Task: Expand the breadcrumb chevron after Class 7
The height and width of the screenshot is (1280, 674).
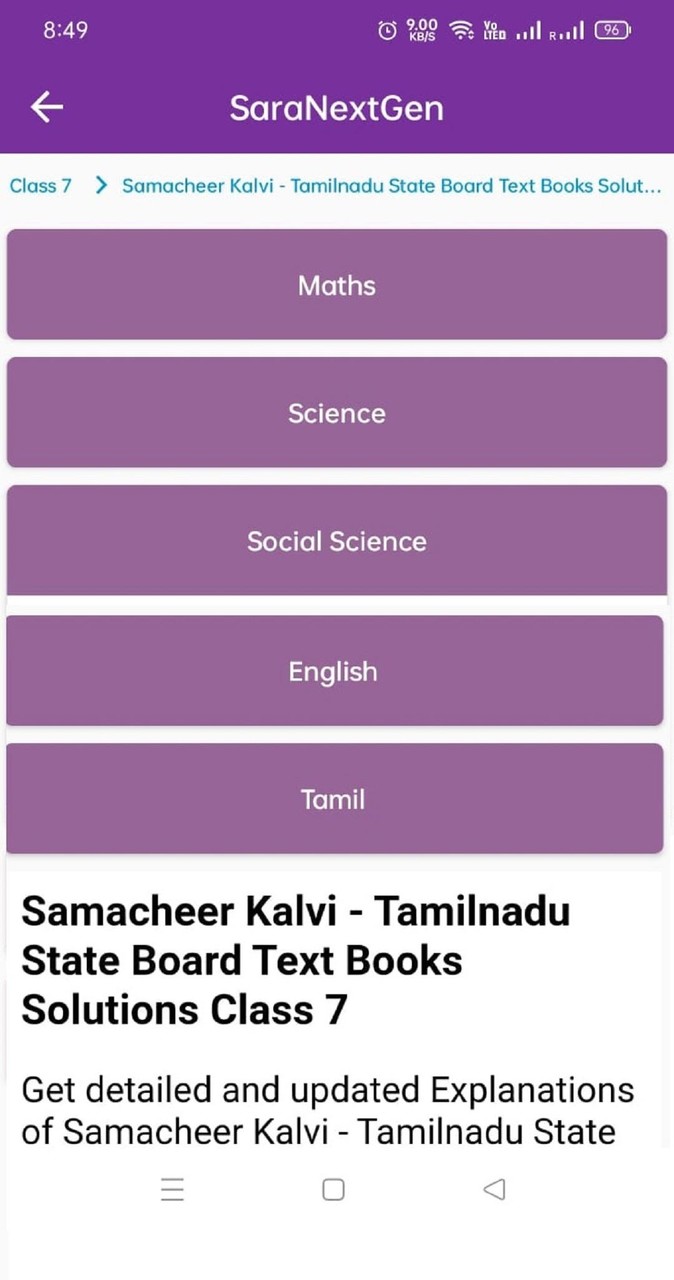Action: [100, 185]
